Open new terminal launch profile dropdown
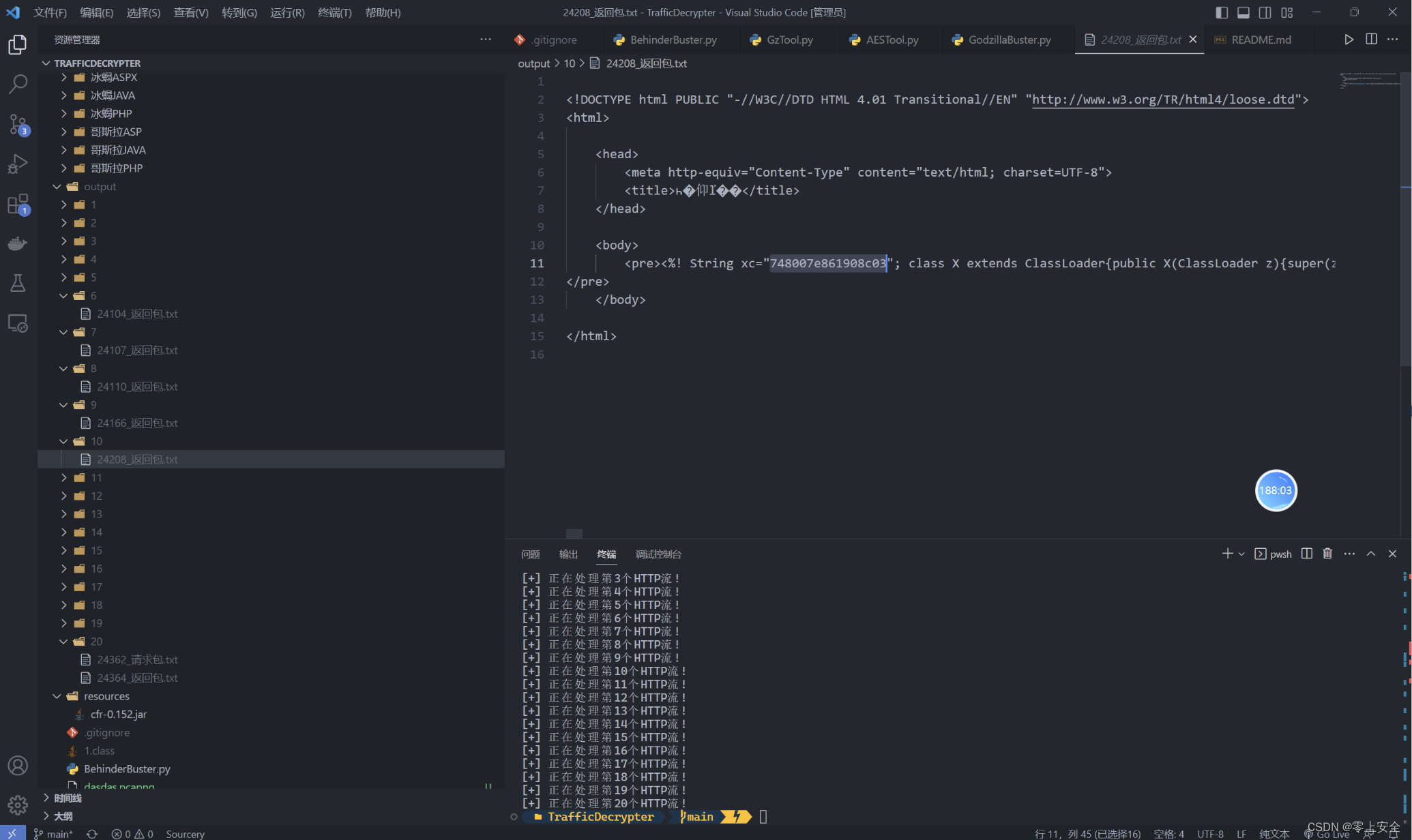This screenshot has width=1412, height=840. (1241, 554)
